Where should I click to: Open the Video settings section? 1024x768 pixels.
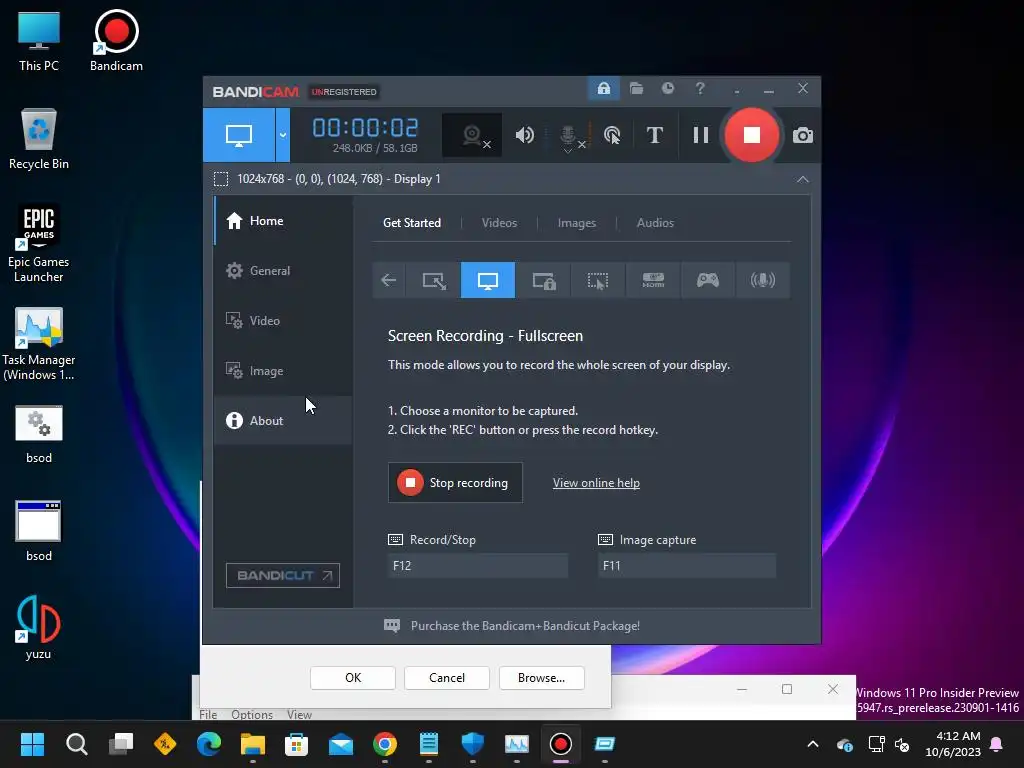click(x=283, y=321)
